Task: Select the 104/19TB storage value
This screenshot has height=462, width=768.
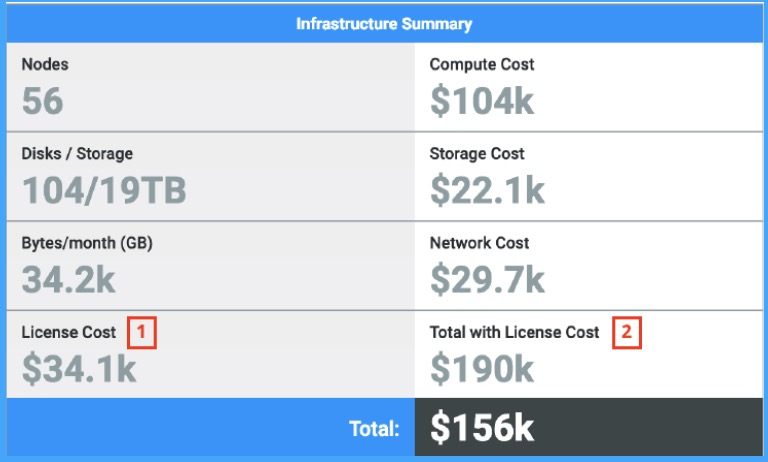Action: pos(104,190)
